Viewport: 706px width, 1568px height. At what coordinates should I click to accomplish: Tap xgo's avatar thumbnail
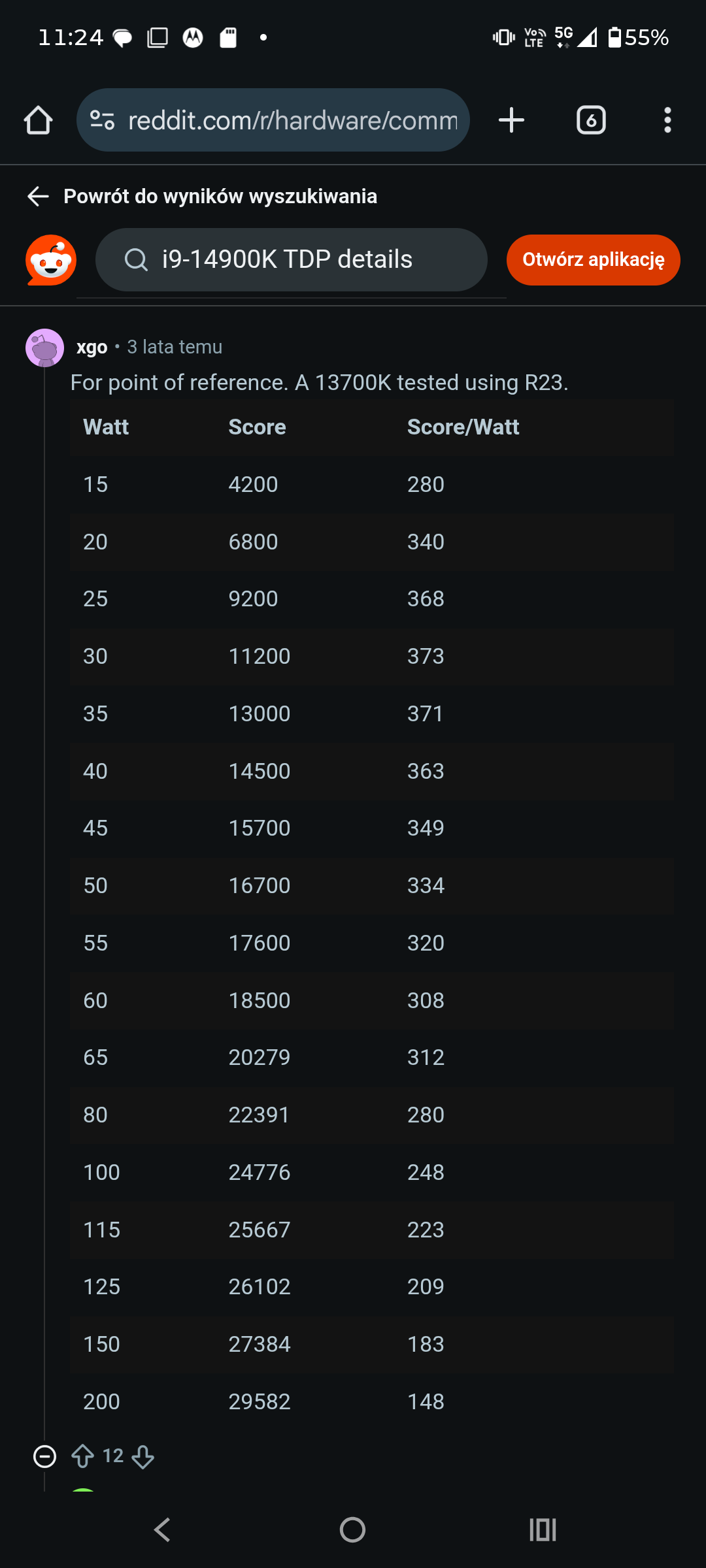44,348
